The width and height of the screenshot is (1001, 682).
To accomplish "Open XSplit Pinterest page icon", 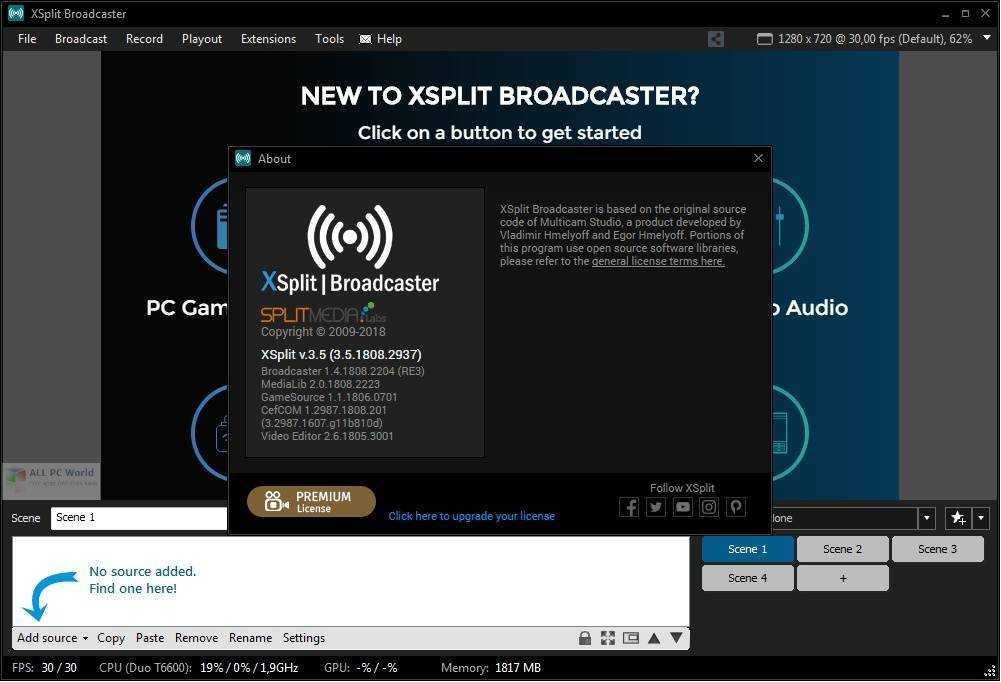I will coord(736,507).
